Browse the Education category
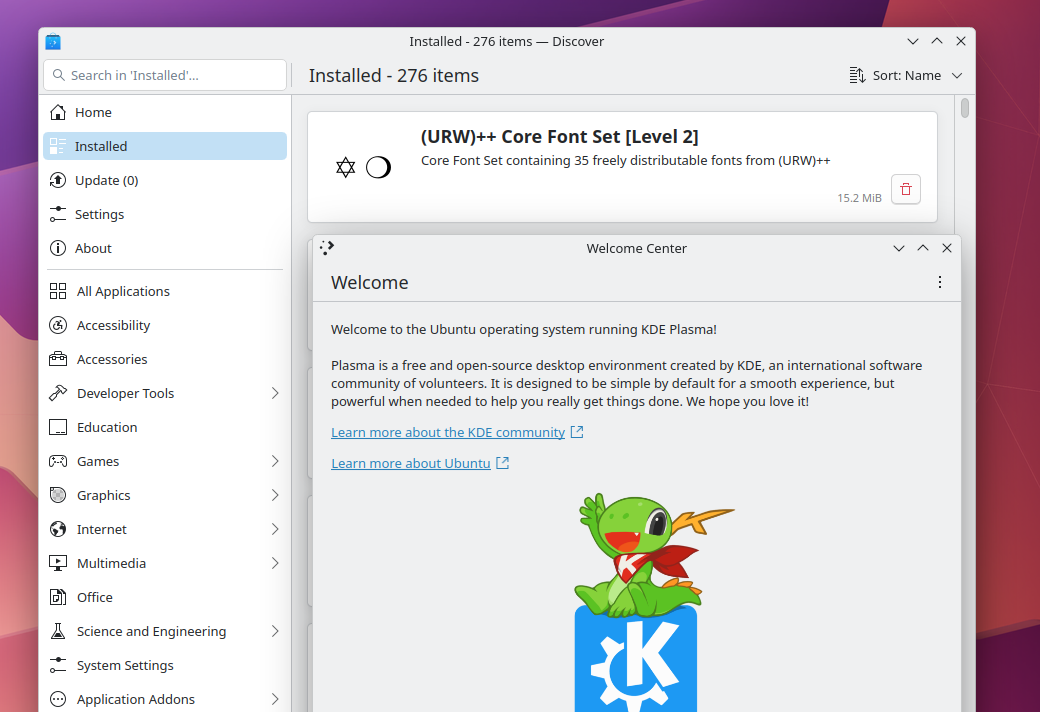Image resolution: width=1040 pixels, height=712 pixels. coord(165,427)
